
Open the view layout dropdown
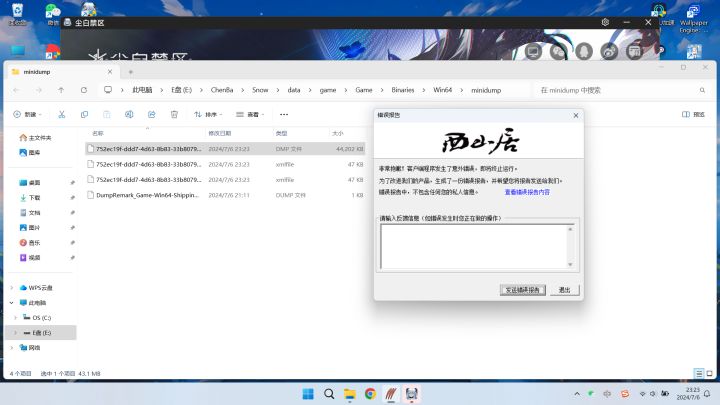click(x=250, y=114)
